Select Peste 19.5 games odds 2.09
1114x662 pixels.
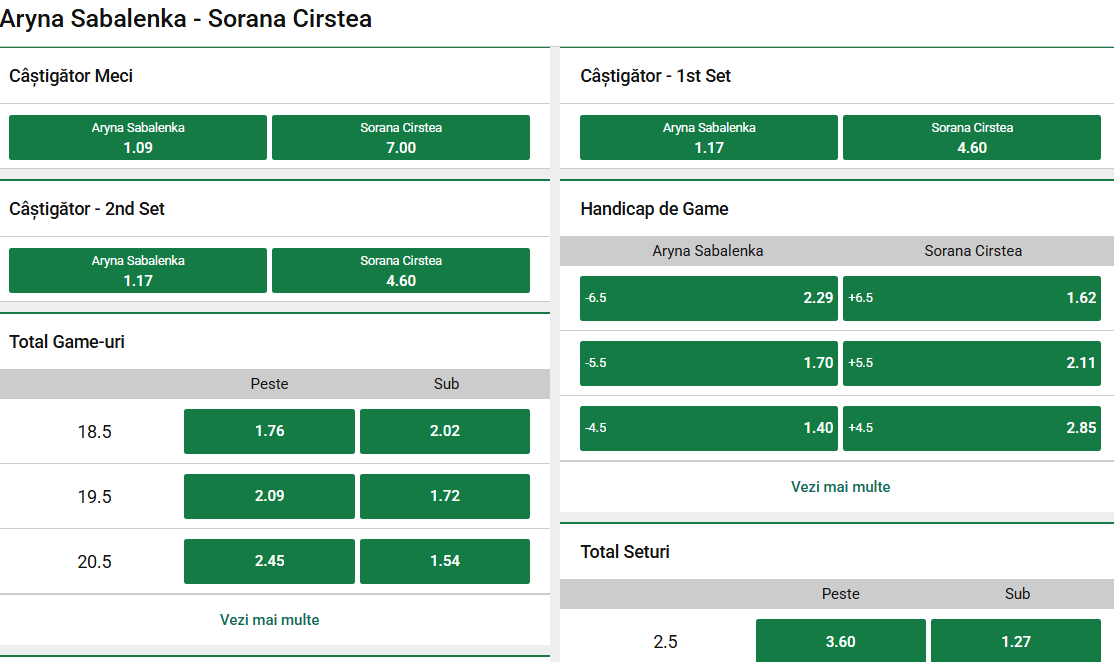tap(268, 496)
